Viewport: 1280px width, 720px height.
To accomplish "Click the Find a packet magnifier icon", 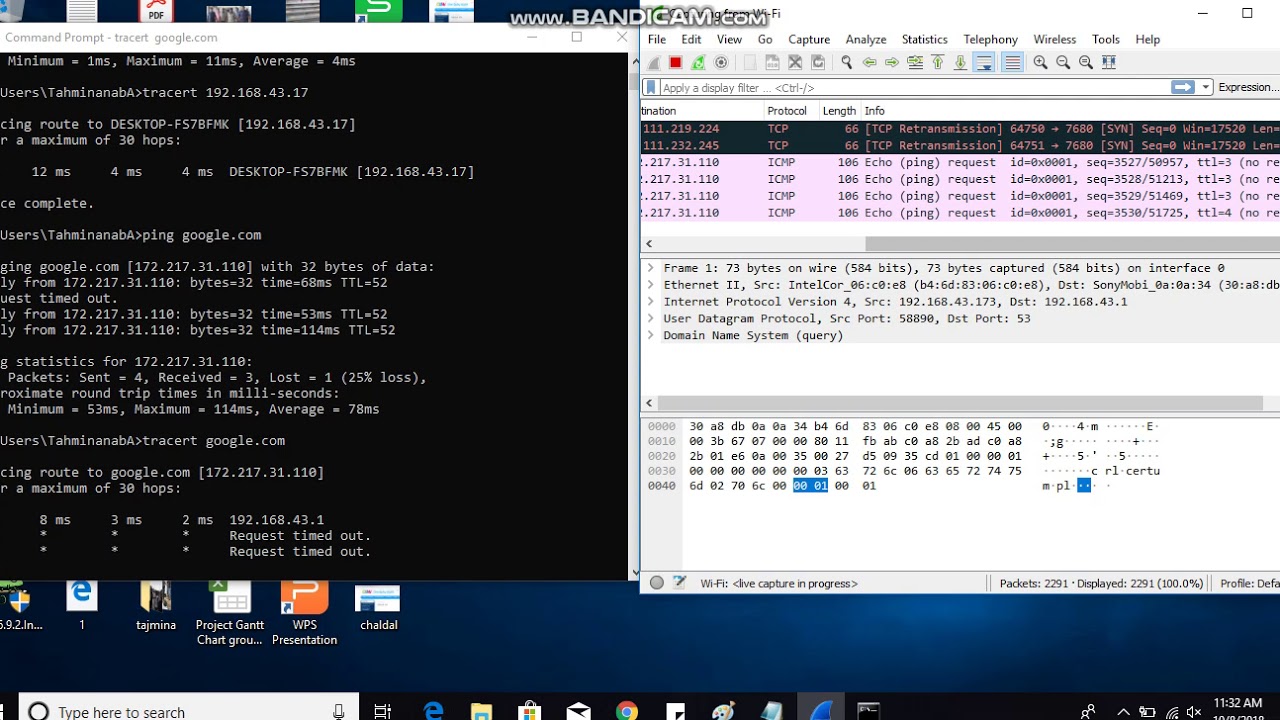I will pos(846,62).
